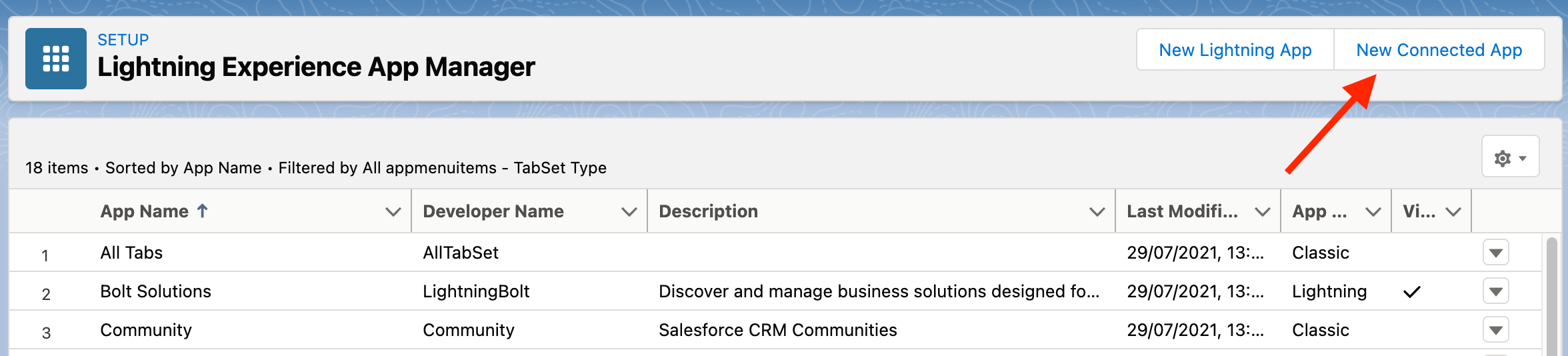Click the New Lightning App button
1568x356 pixels.
(1235, 50)
